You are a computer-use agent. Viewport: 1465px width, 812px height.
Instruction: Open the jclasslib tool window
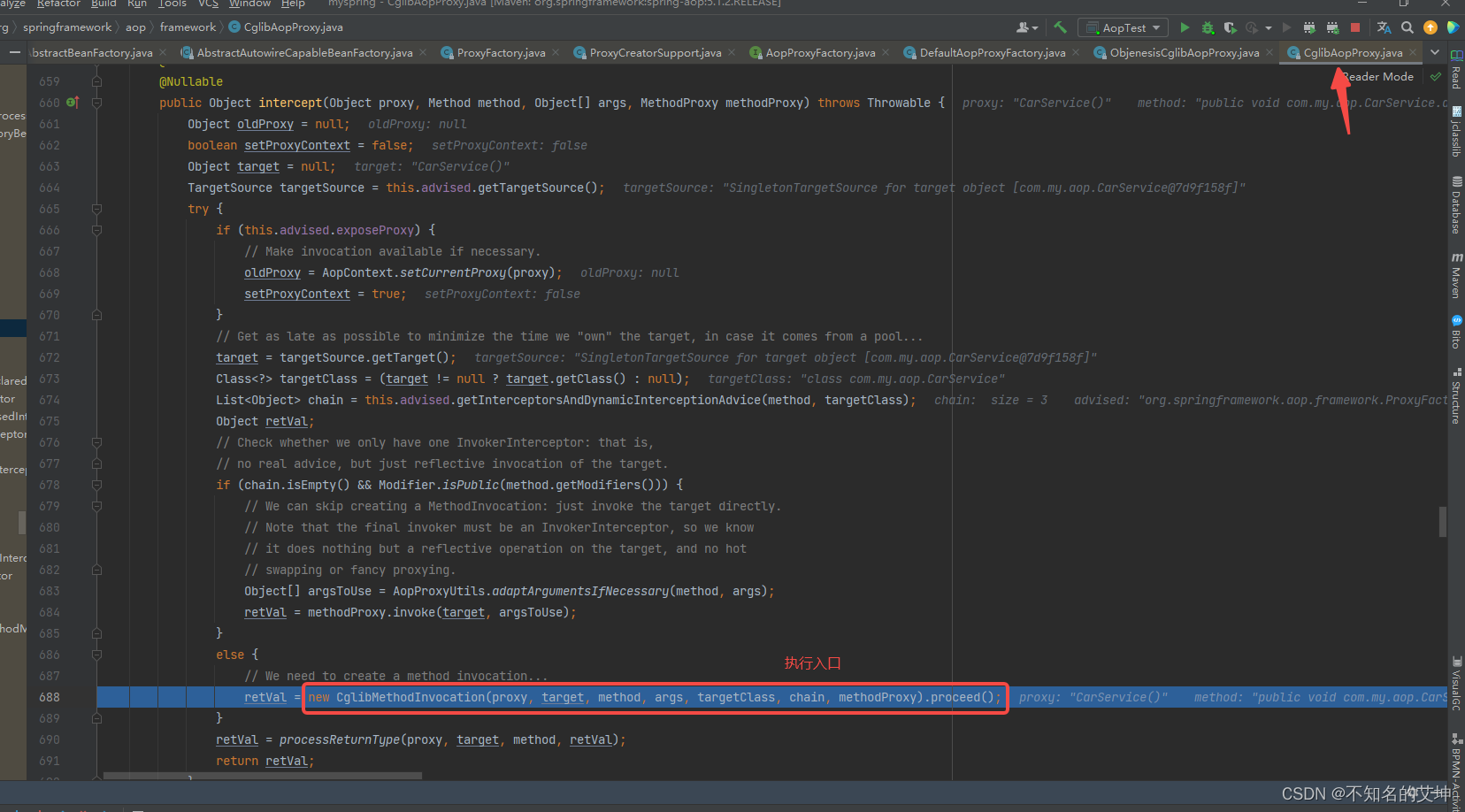coord(1456,133)
